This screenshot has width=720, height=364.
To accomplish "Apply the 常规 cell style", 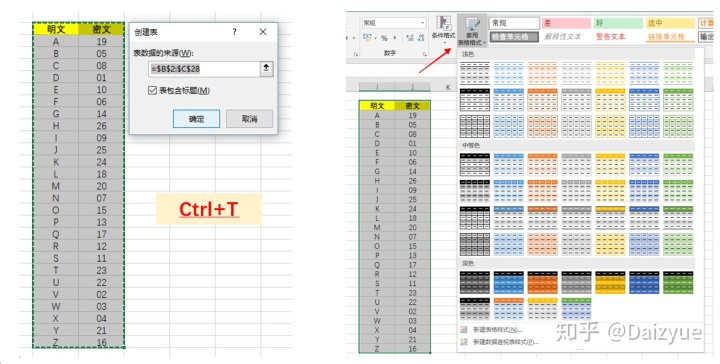I will [514, 23].
